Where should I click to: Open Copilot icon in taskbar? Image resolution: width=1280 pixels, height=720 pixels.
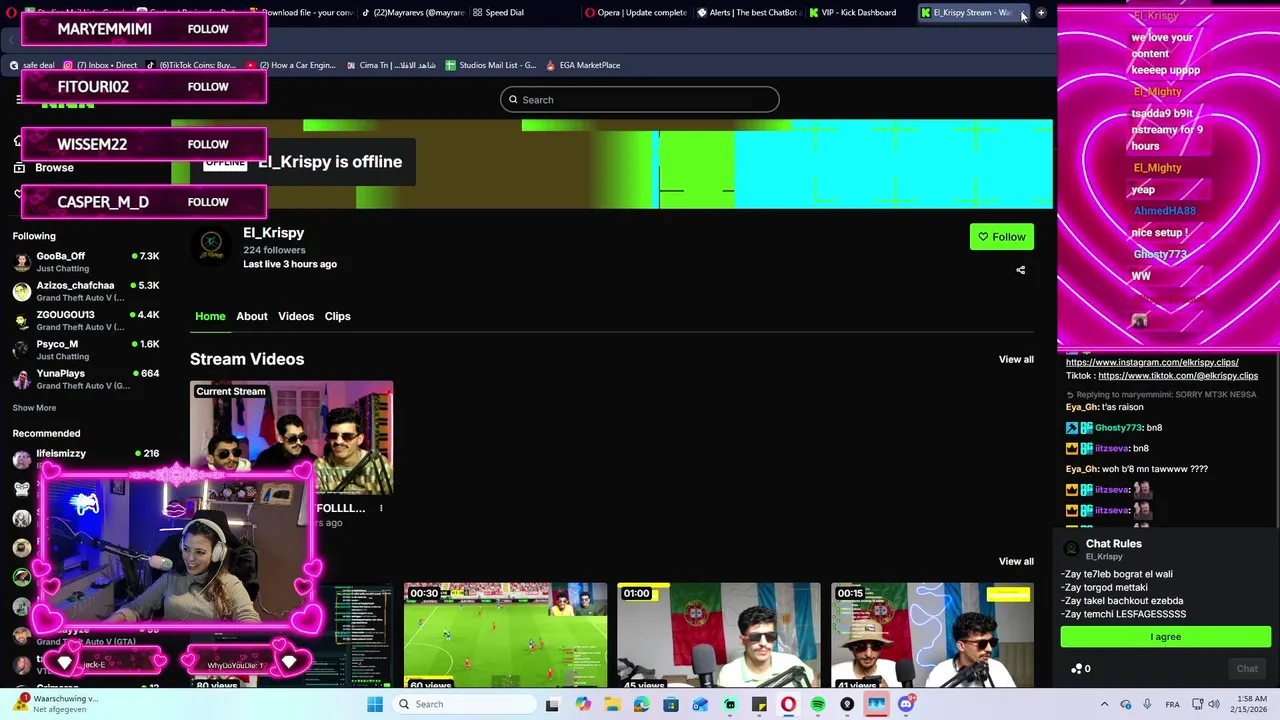(x=583, y=704)
